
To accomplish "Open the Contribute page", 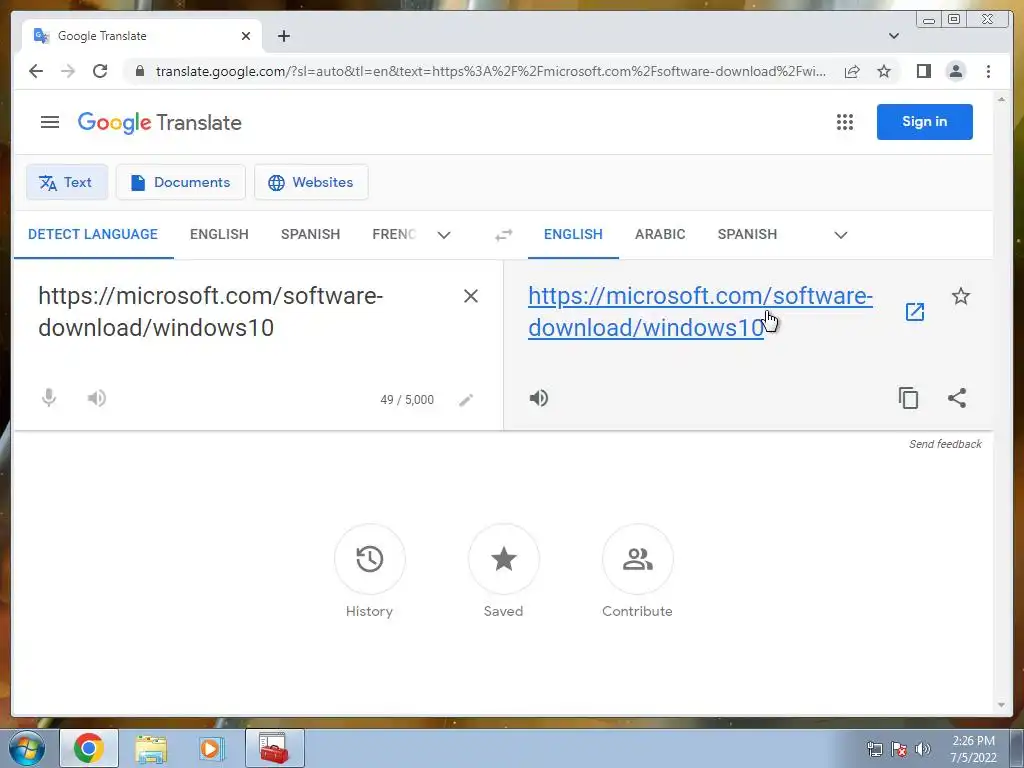I will coord(637,559).
